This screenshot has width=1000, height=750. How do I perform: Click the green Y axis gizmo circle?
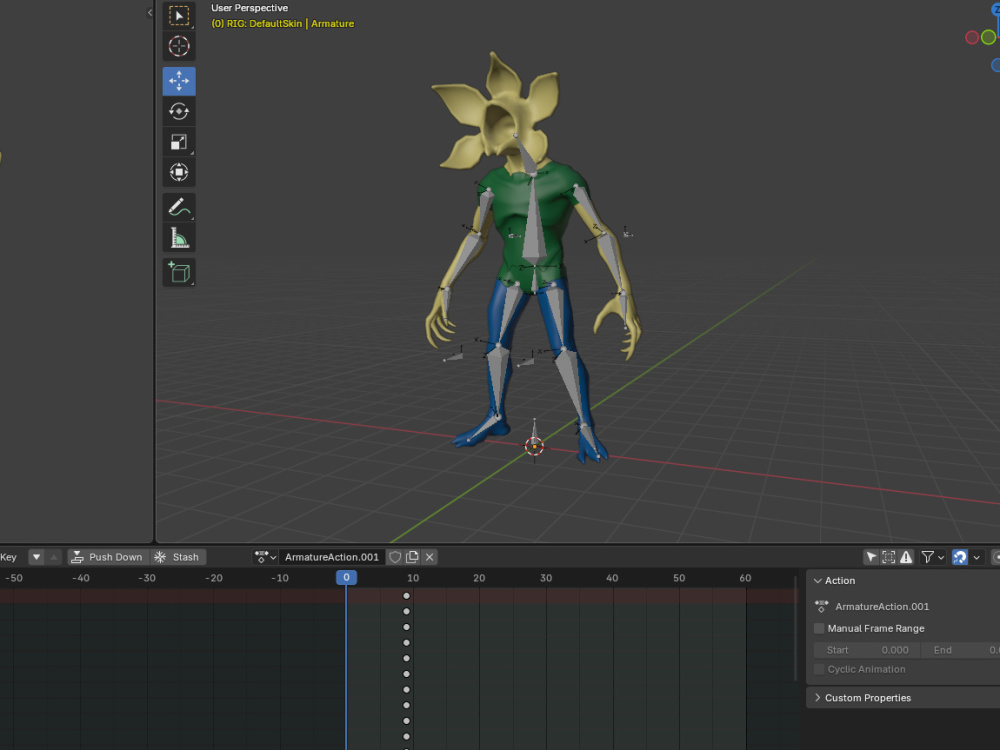[x=988, y=37]
